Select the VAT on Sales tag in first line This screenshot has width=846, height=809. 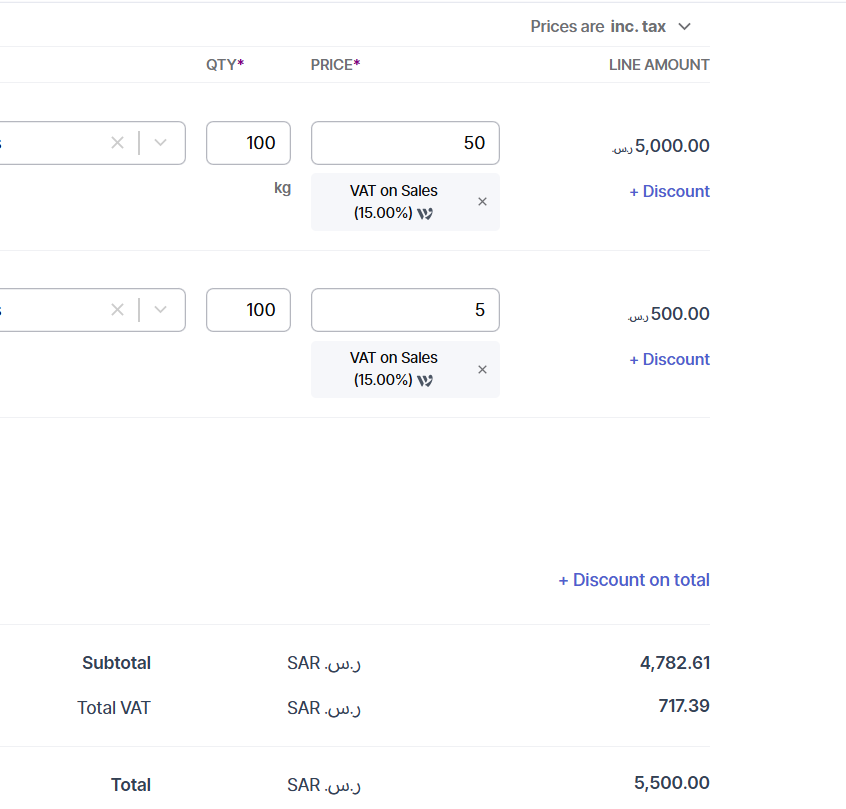(392, 201)
